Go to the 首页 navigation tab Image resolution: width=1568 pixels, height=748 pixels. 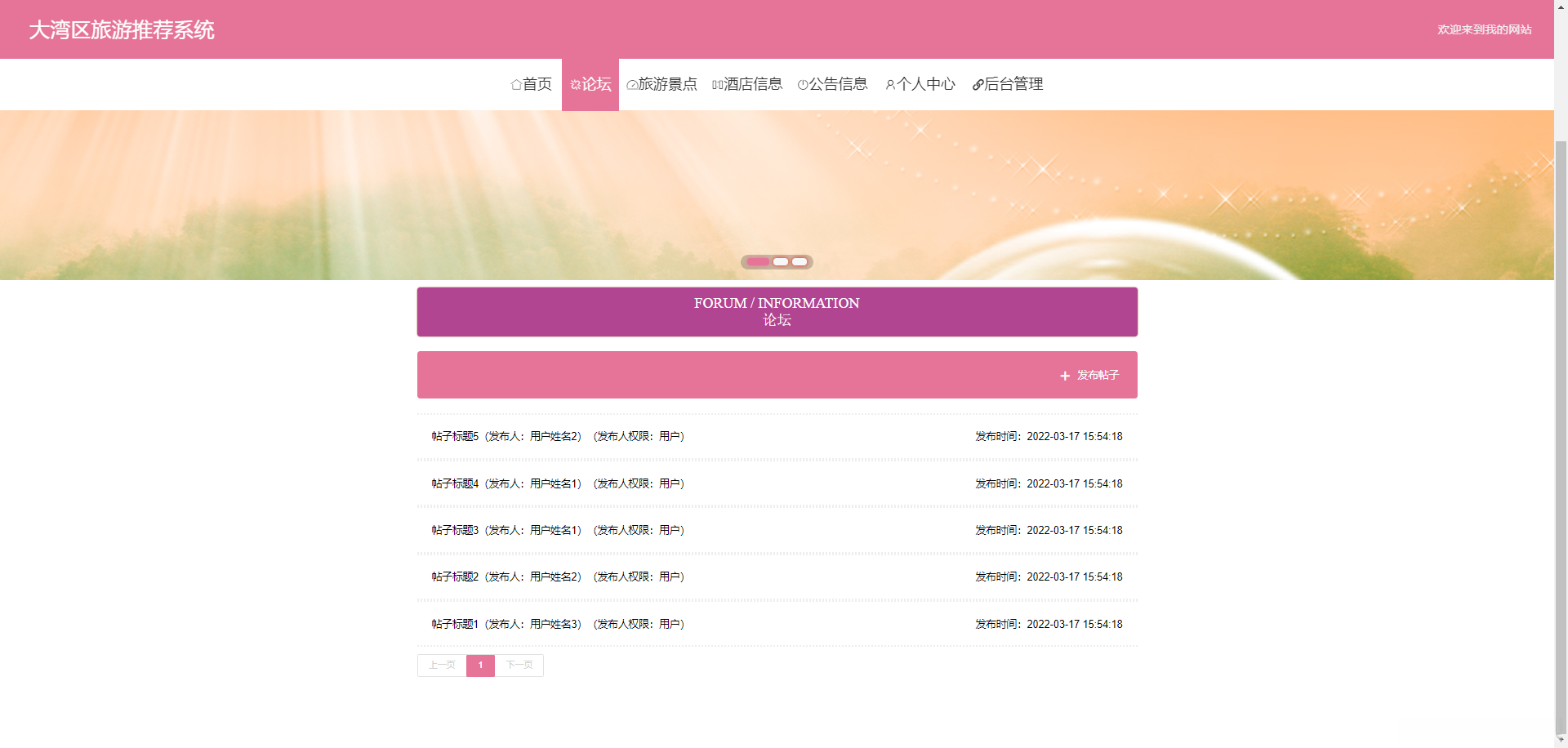tap(532, 84)
